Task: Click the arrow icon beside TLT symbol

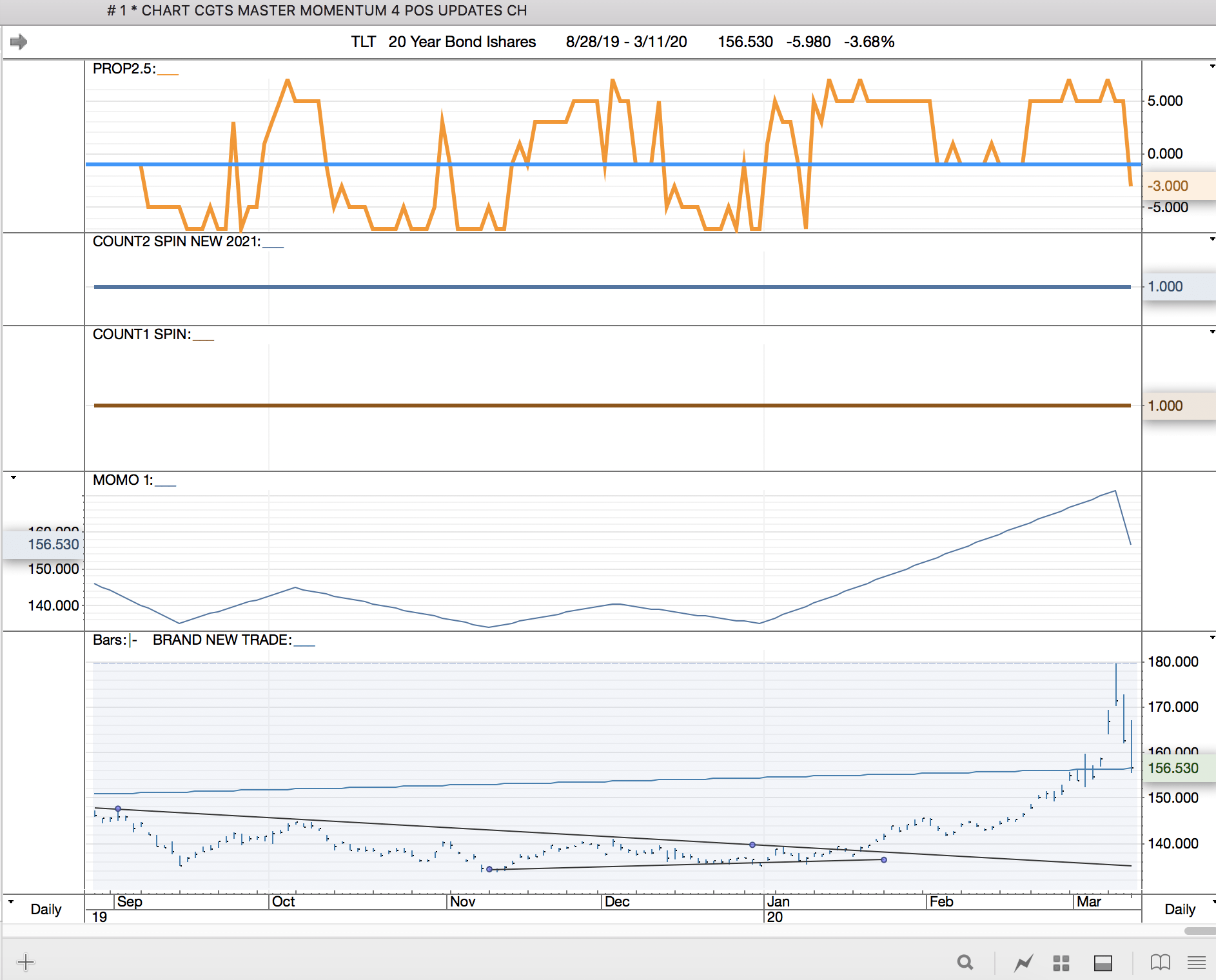Action: click(19, 42)
